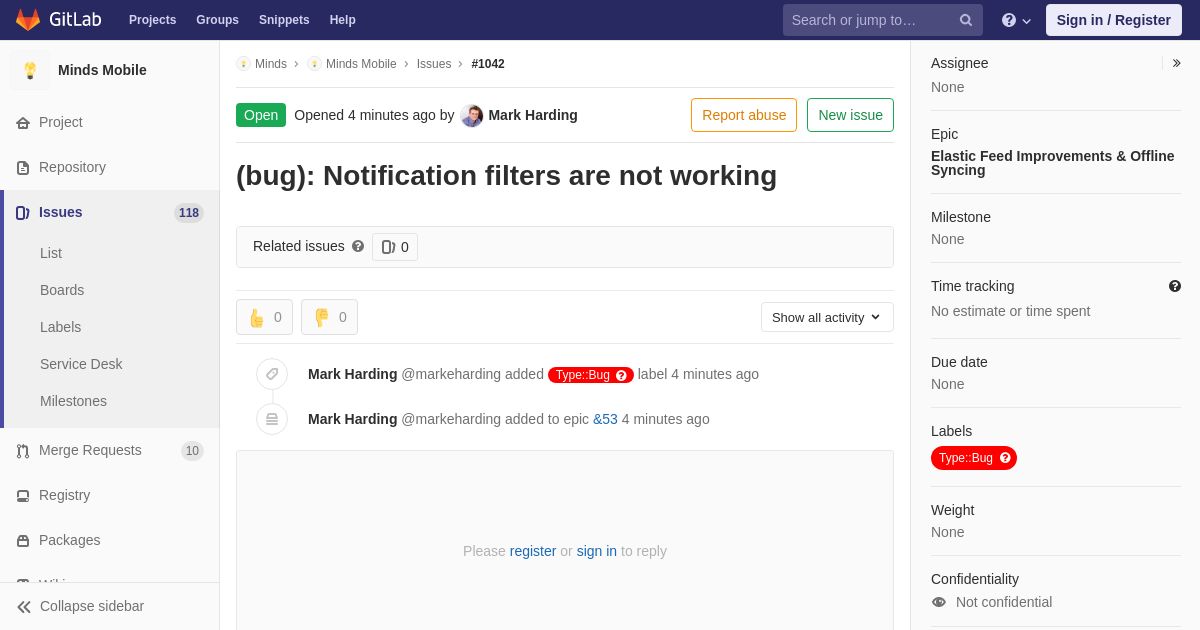Viewport: 1200px width, 630px height.
Task: Open the Boards submenu item
Action: click(x=62, y=290)
